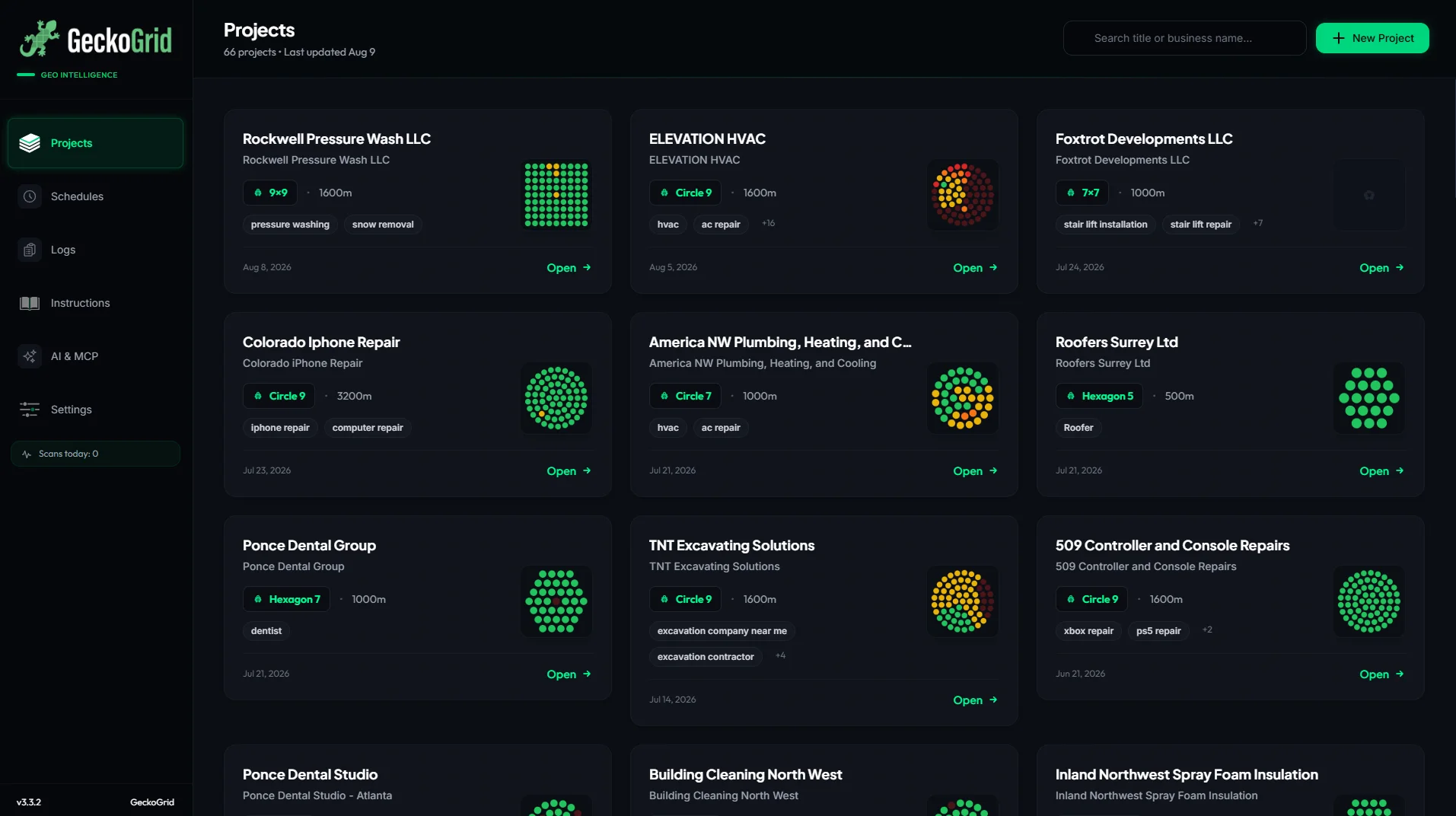This screenshot has width=1456, height=816.
Task: Open AI & MCP page
Action: pos(95,356)
